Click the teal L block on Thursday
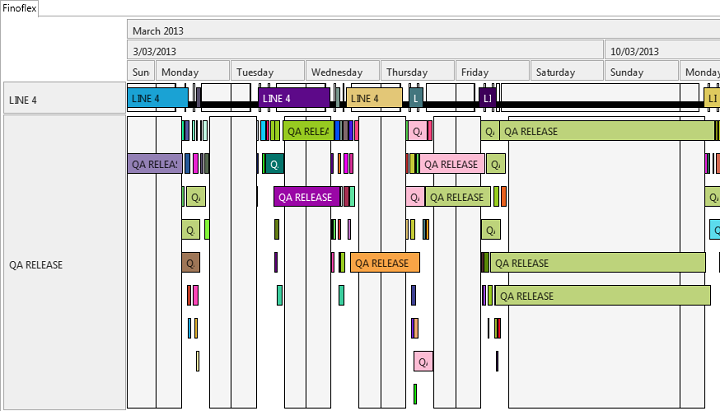This screenshot has width=720, height=411. pos(416,98)
